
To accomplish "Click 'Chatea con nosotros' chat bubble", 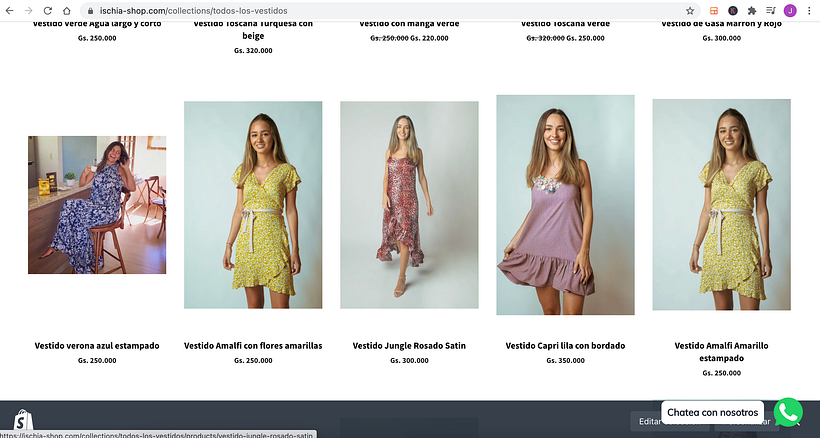I will [x=713, y=412].
